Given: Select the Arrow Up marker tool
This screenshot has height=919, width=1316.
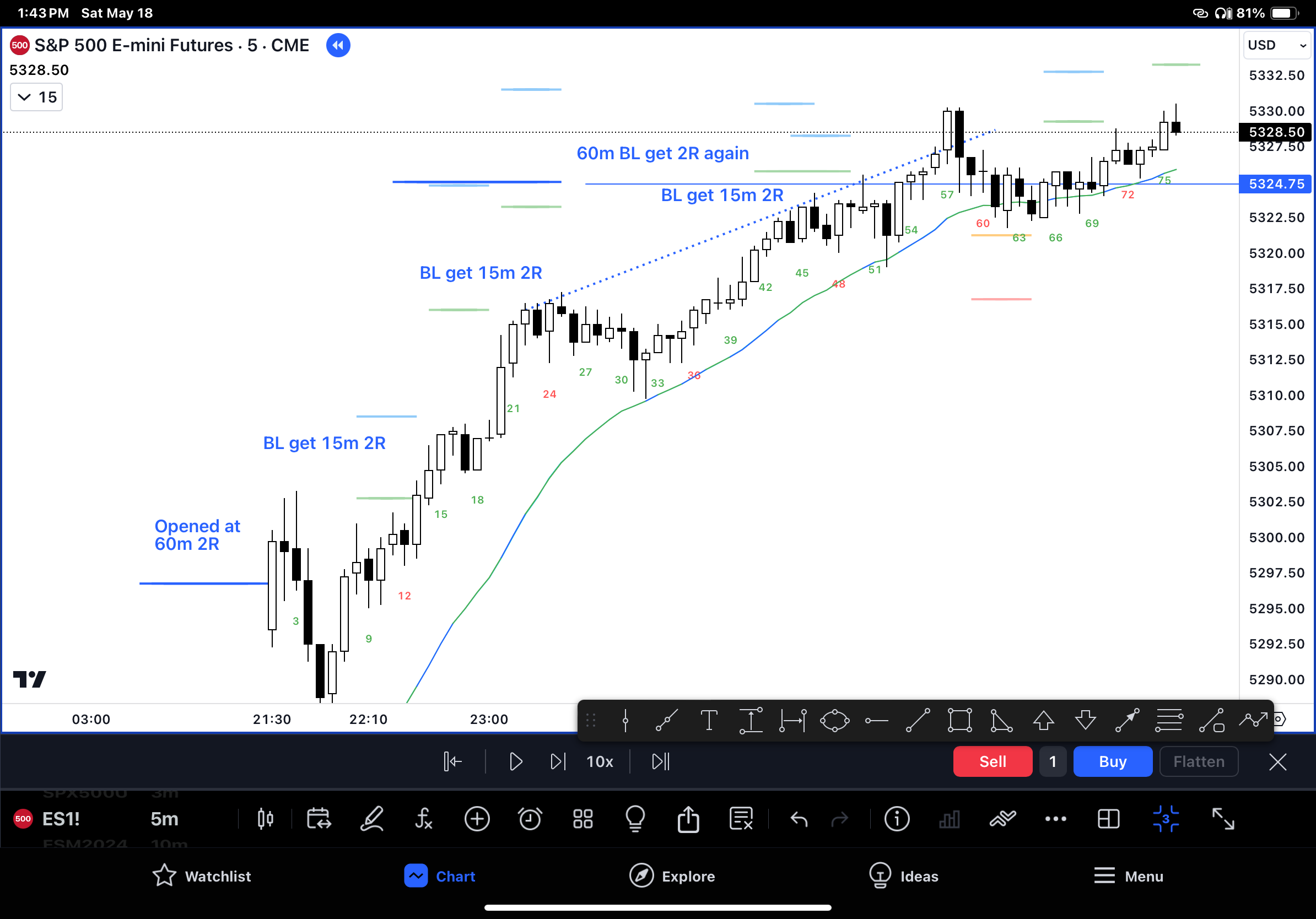Looking at the screenshot, I should [x=1044, y=720].
